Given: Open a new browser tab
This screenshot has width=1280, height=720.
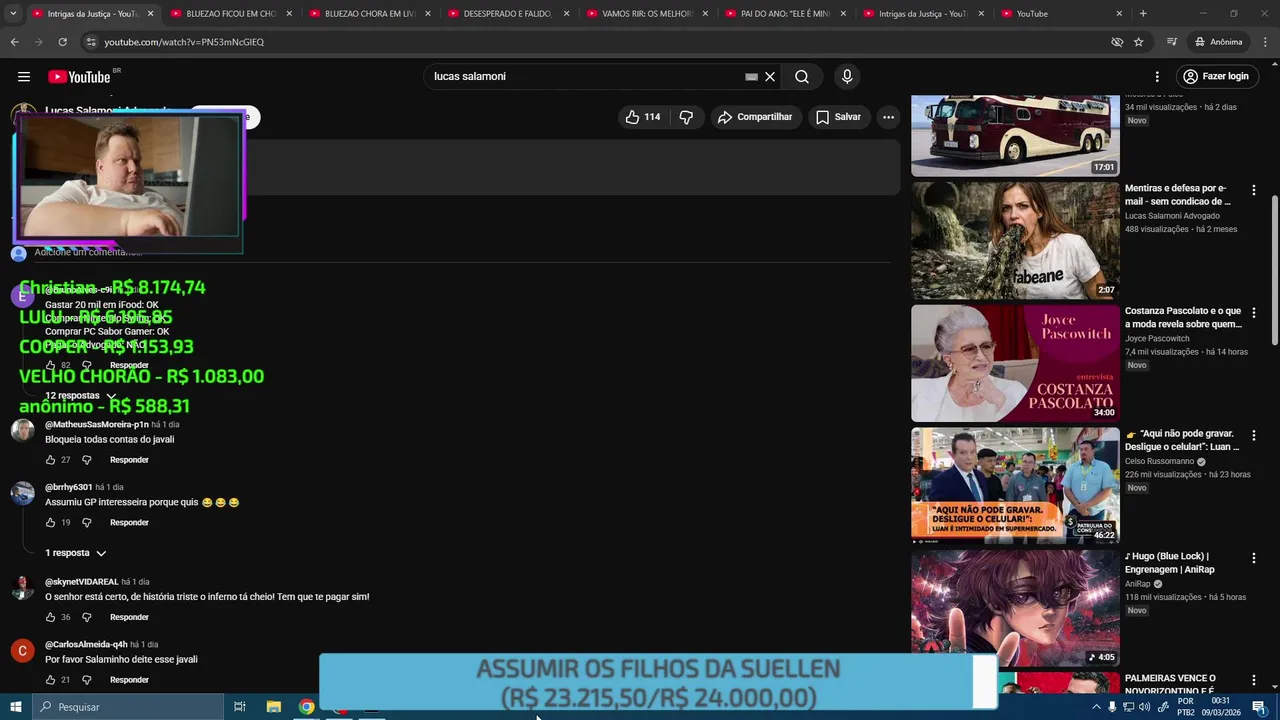Looking at the screenshot, I should tap(1143, 14).
